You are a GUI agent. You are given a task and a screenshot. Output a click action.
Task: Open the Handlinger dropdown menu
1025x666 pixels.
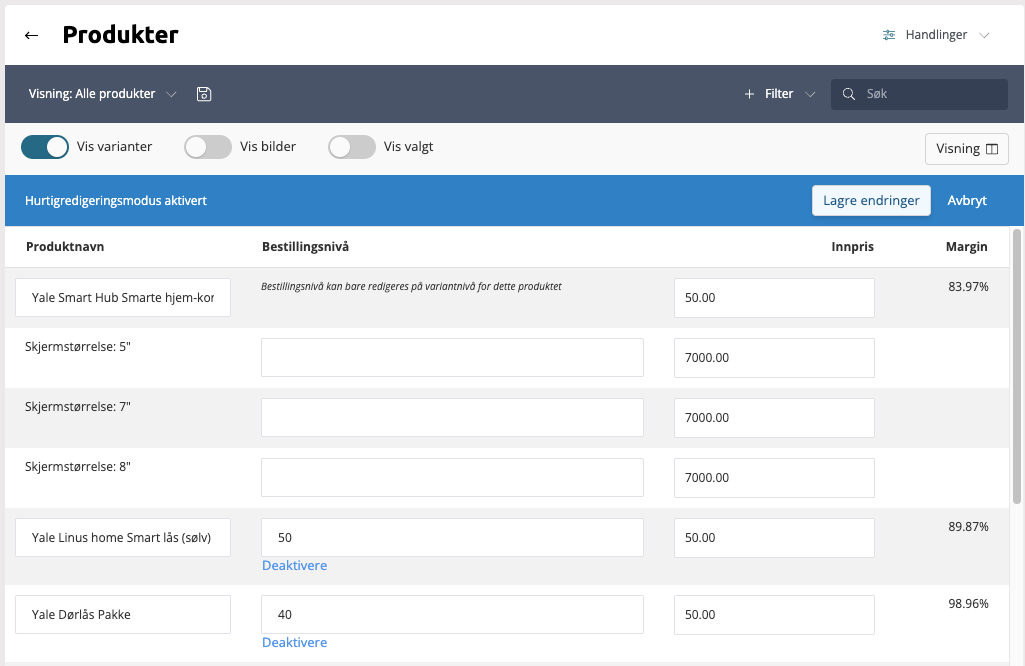(x=936, y=35)
